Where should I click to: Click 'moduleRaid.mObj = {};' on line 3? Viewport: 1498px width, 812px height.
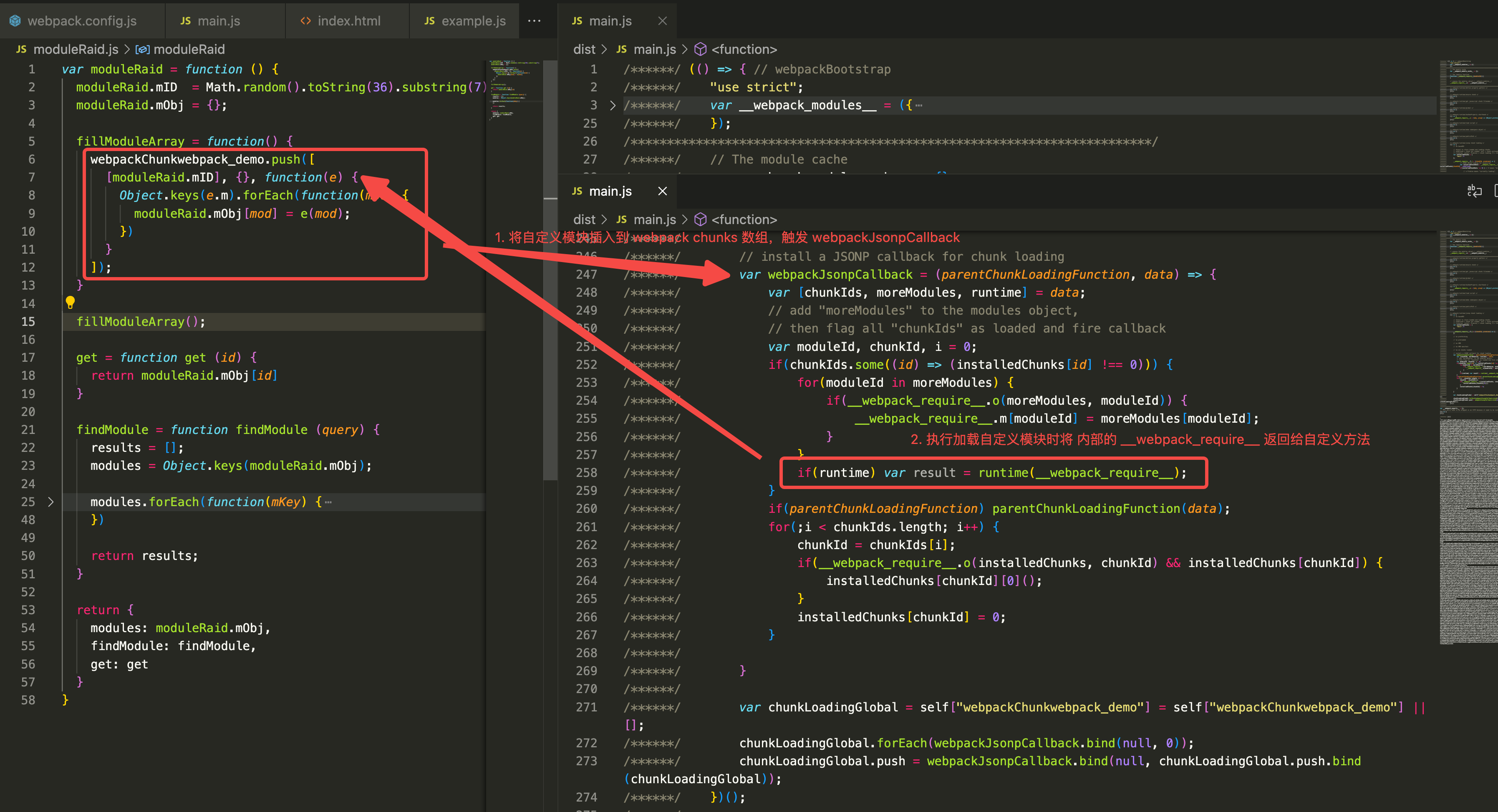(152, 105)
